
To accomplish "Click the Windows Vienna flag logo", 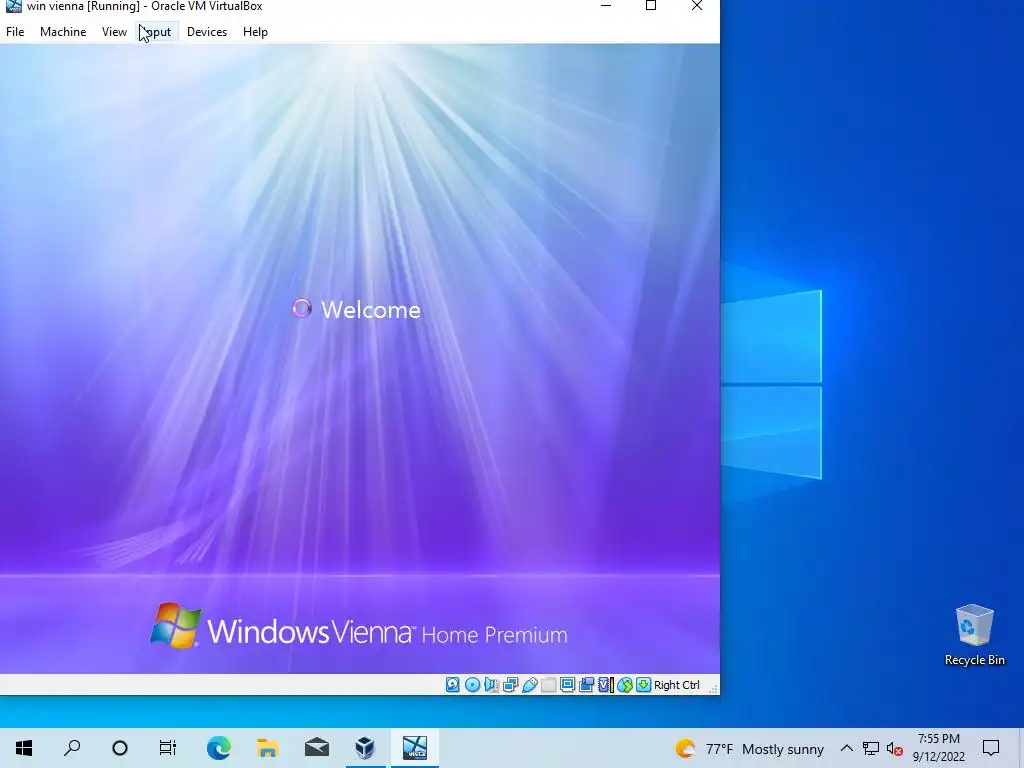I will (175, 626).
